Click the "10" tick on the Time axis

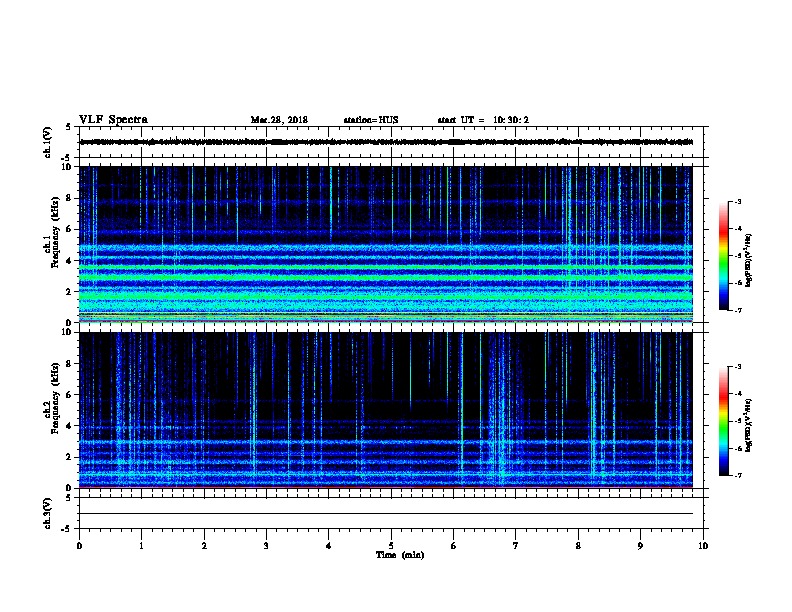(x=703, y=546)
